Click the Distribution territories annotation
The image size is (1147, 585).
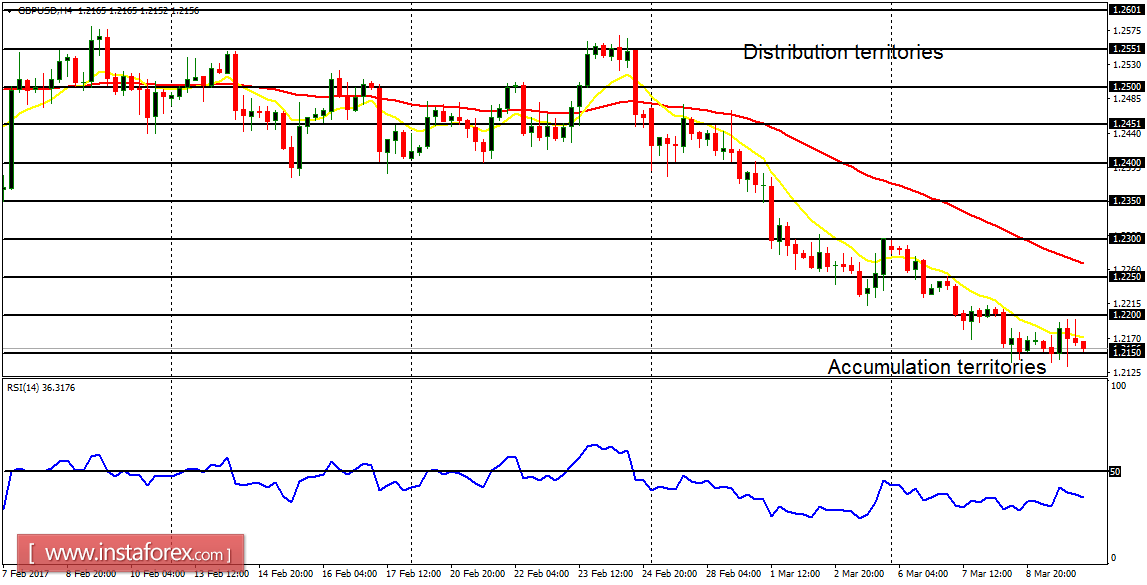click(841, 51)
